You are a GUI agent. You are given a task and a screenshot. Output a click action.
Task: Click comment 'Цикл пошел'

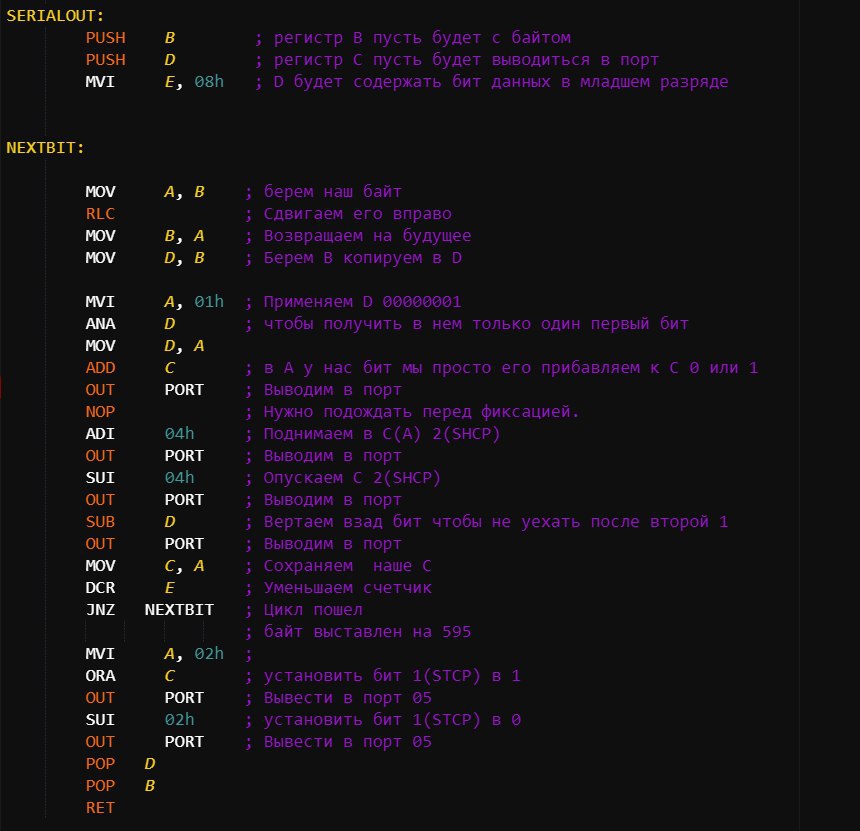[x=313, y=609]
